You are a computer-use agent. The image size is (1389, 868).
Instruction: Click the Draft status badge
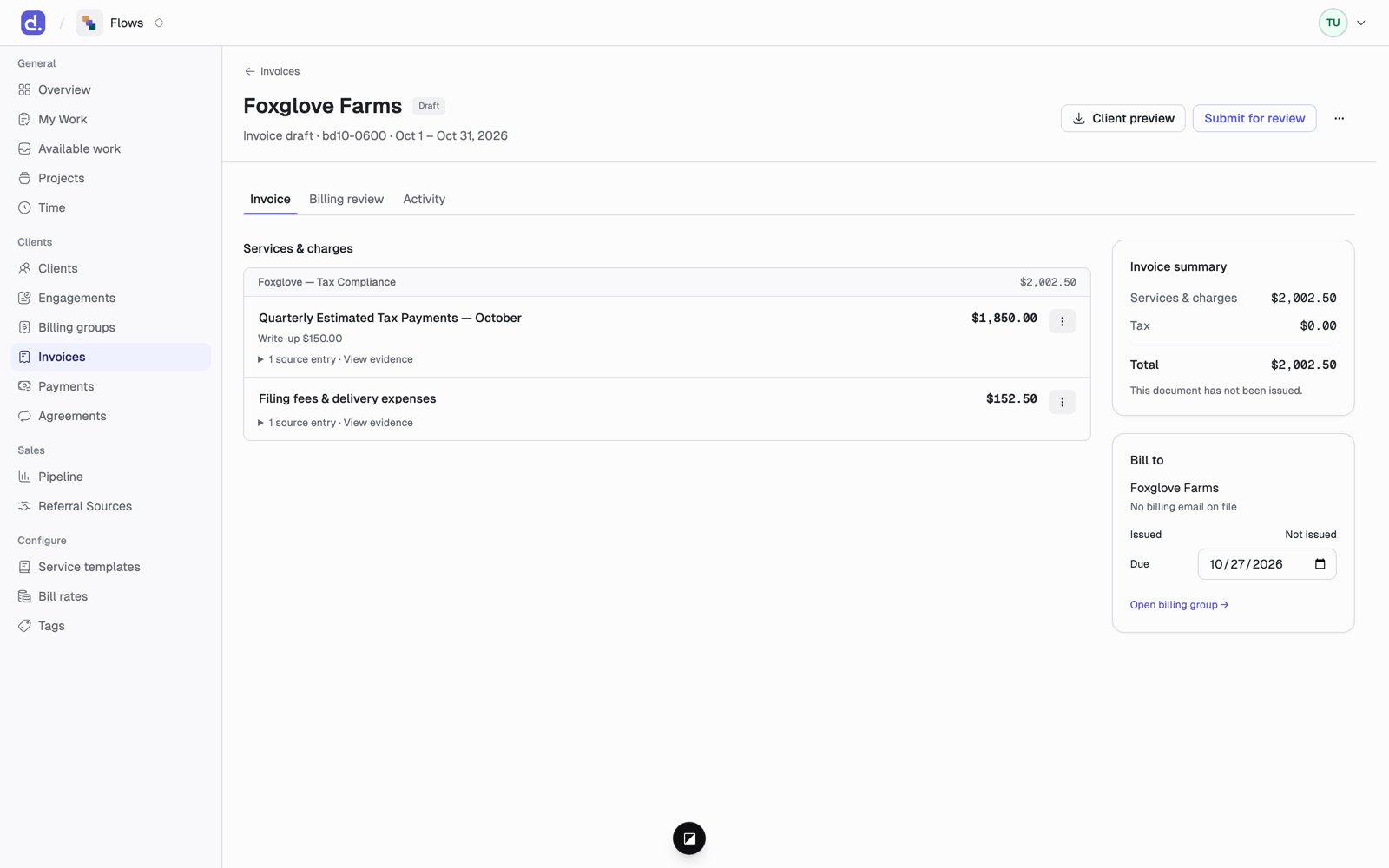(429, 106)
